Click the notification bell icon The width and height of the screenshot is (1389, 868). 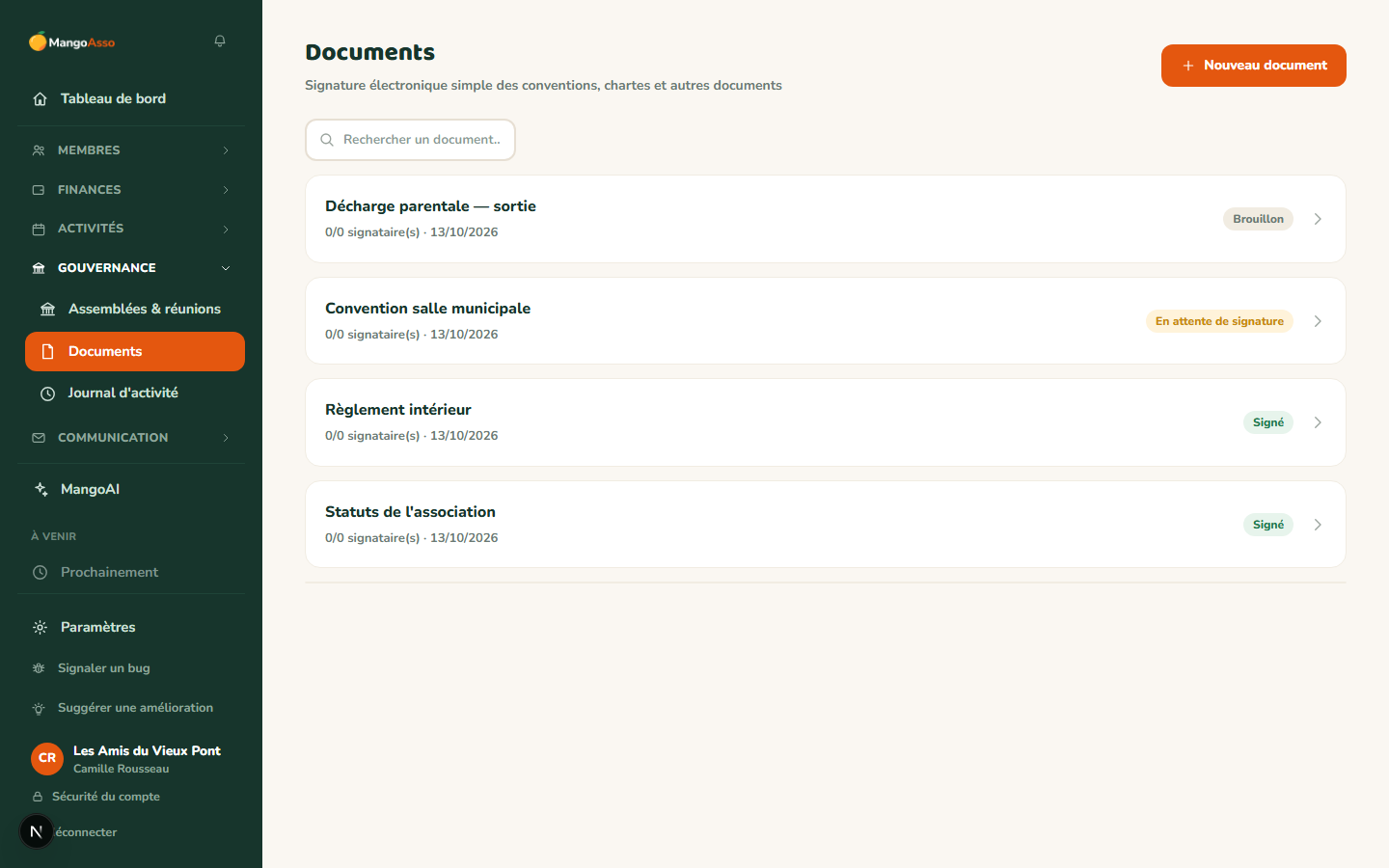coord(220,41)
